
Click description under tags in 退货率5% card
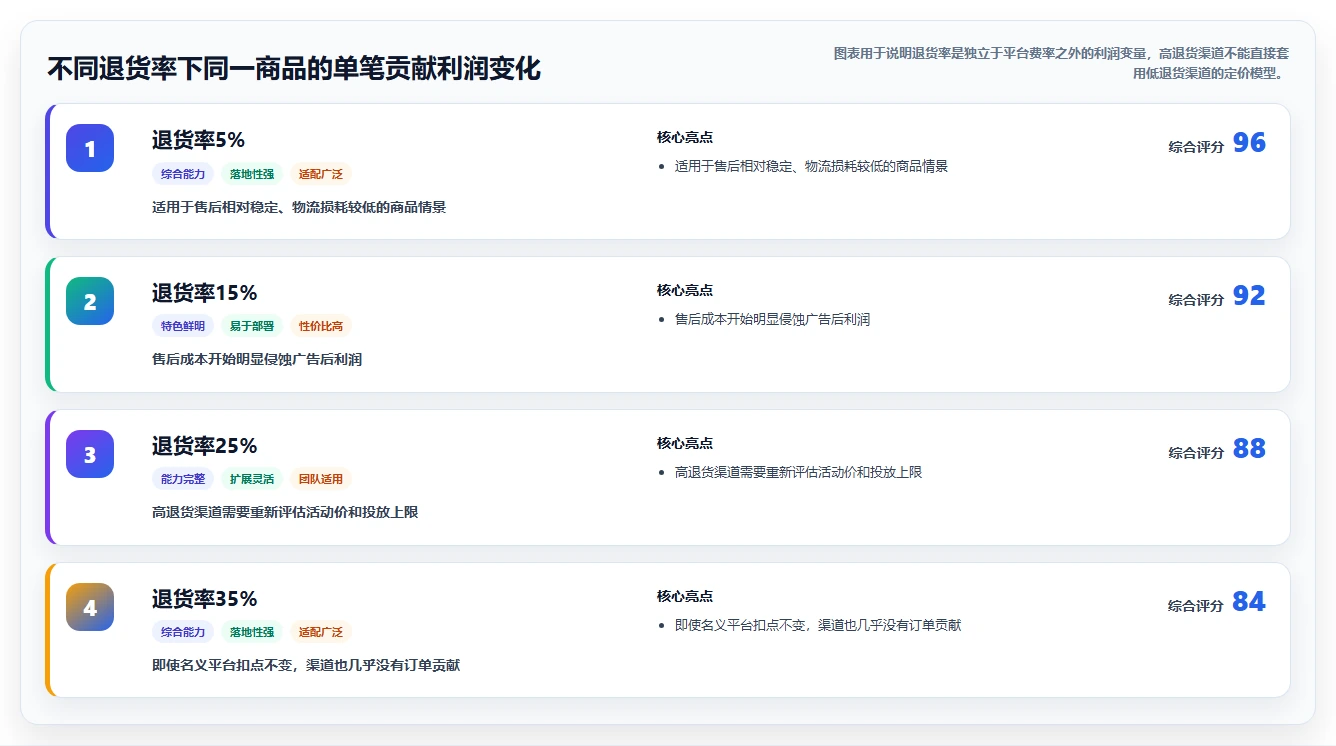click(x=299, y=208)
